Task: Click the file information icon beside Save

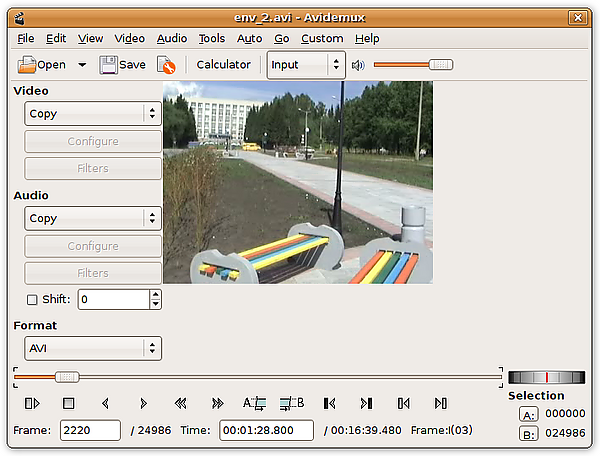Action: pyautogui.click(x=166, y=65)
